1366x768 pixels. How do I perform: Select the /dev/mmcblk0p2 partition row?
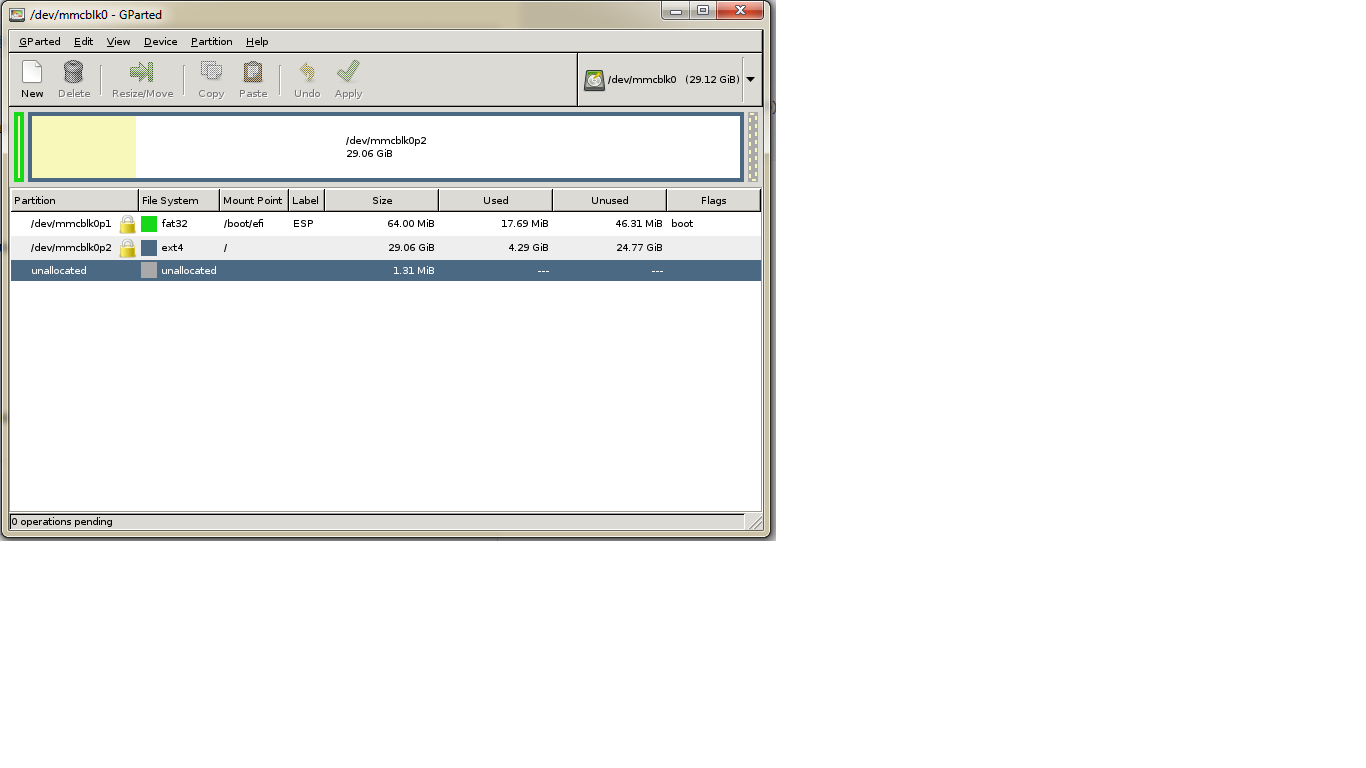pyautogui.click(x=386, y=248)
